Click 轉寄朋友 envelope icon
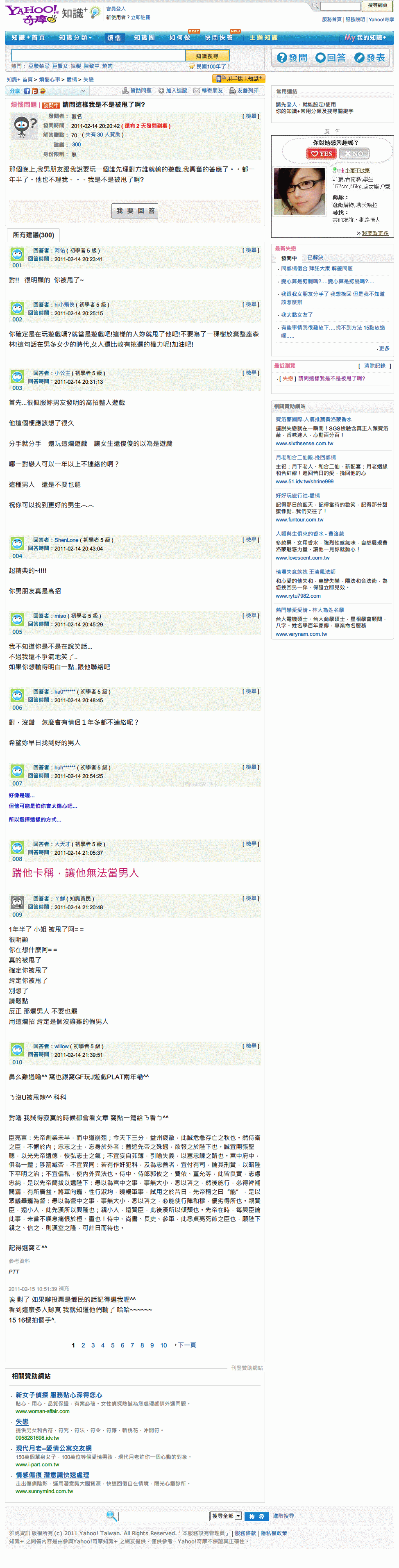Viewport: 399px width, 1568px height. [197, 91]
